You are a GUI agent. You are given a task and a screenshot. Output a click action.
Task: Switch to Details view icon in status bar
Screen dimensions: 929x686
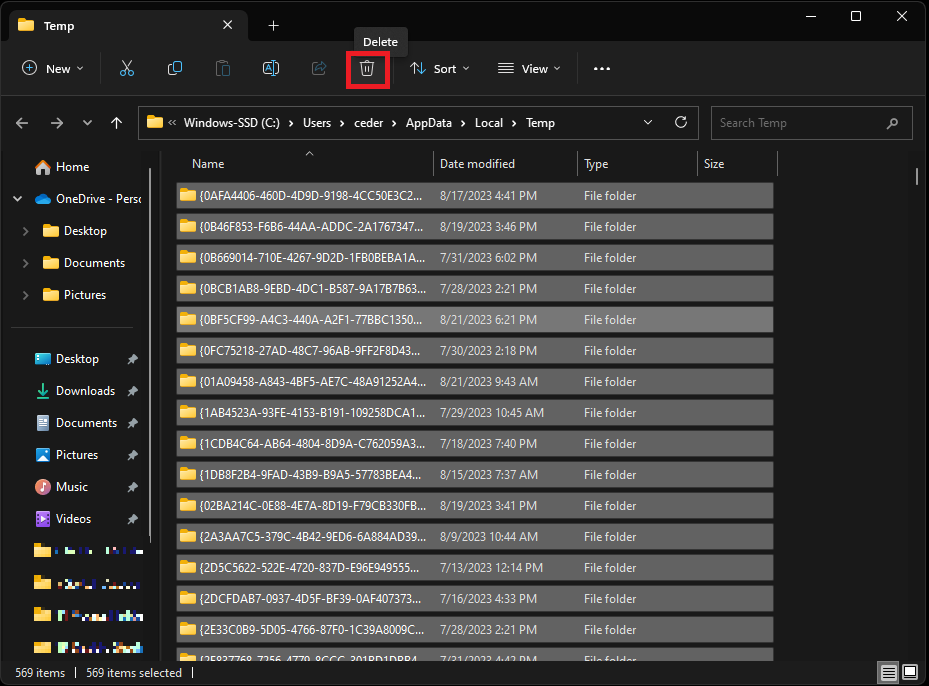pos(888,672)
